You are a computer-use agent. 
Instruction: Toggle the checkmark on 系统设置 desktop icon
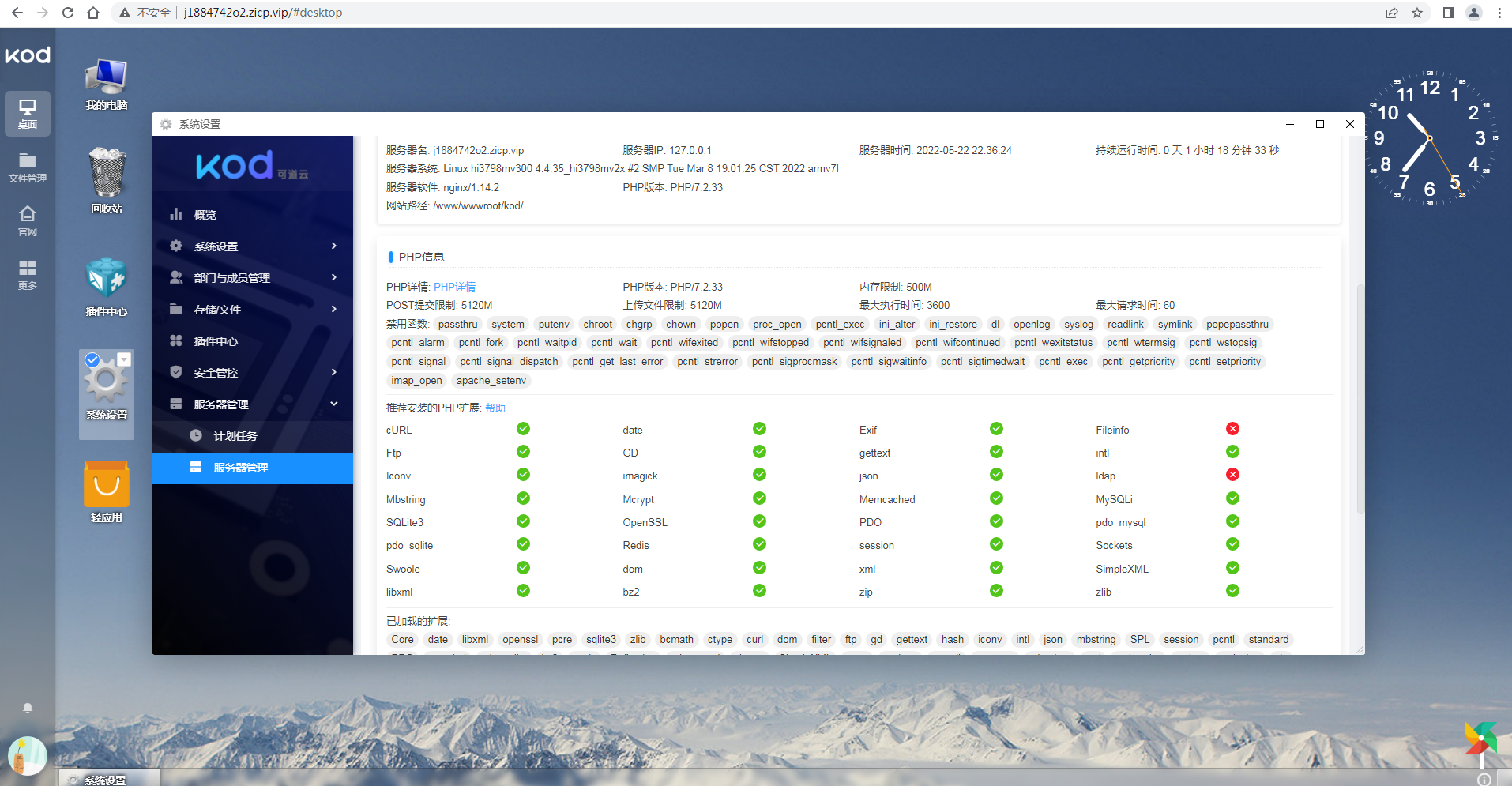(92, 360)
